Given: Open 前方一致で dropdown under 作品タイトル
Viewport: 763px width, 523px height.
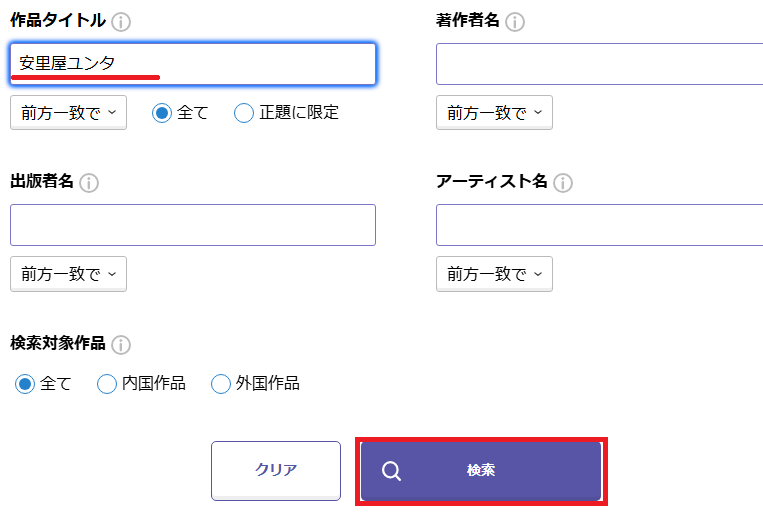Looking at the screenshot, I should pos(69,112).
